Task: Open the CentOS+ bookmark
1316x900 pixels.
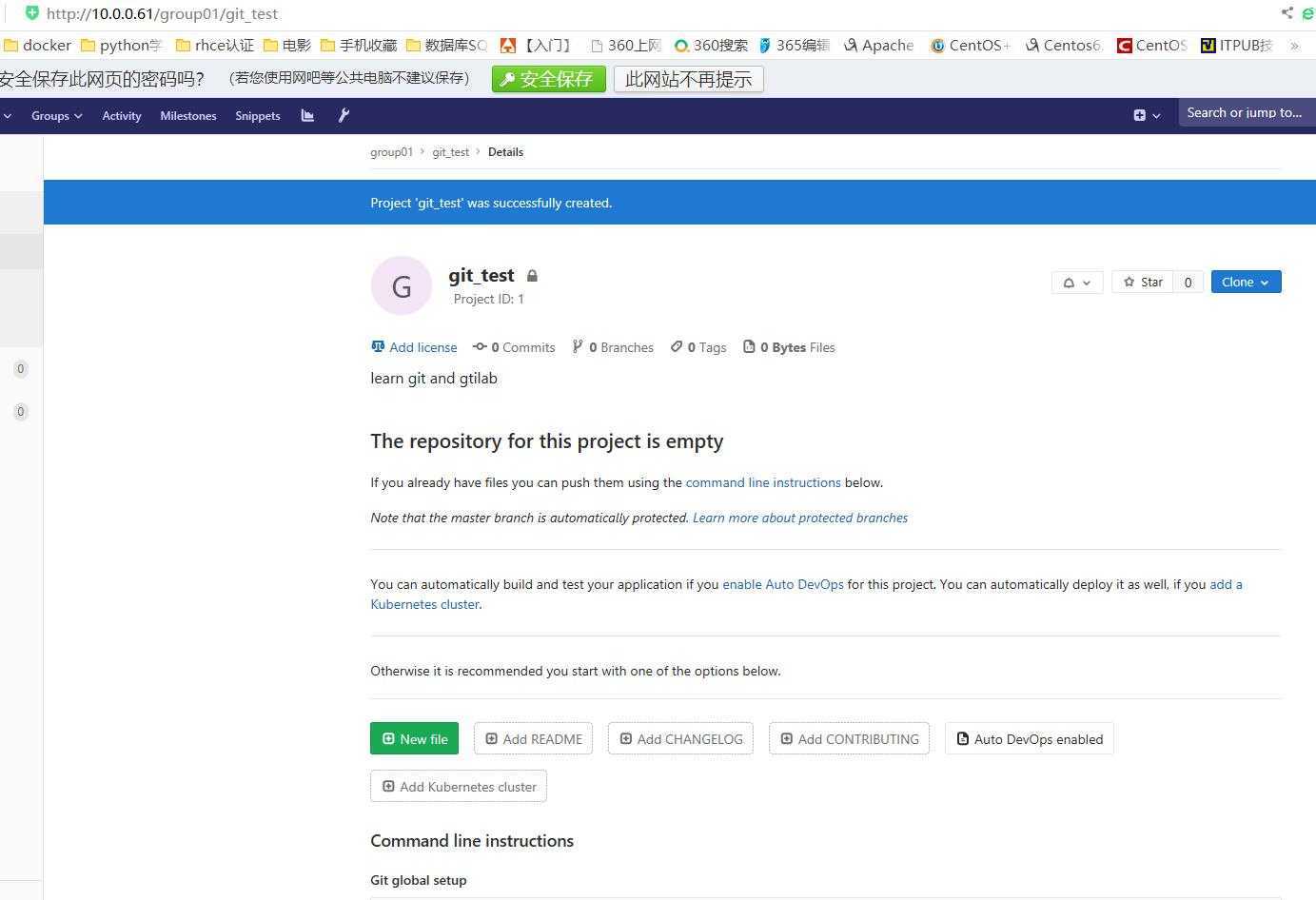Action: point(970,45)
